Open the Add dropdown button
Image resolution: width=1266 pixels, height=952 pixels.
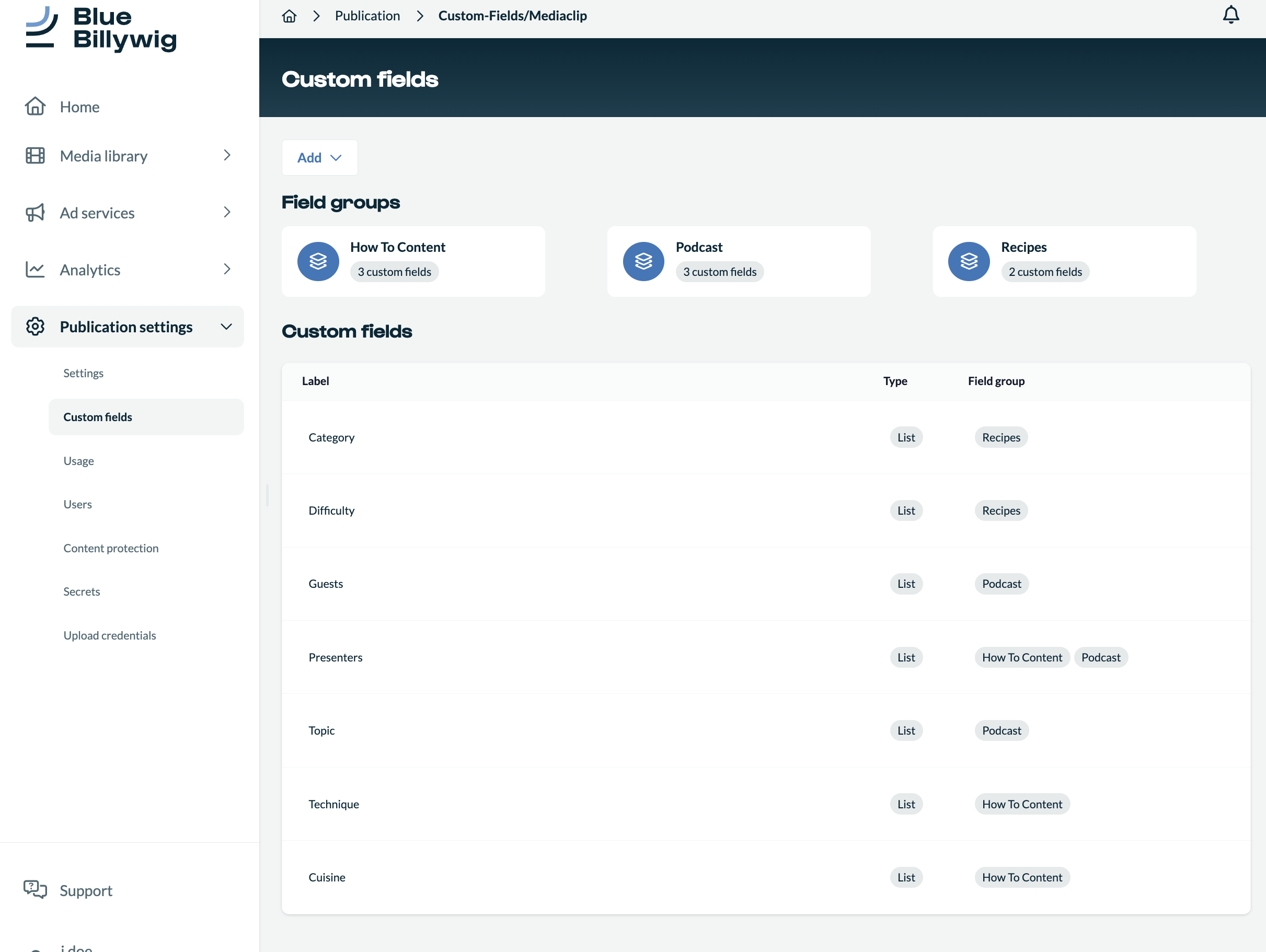tap(319, 157)
